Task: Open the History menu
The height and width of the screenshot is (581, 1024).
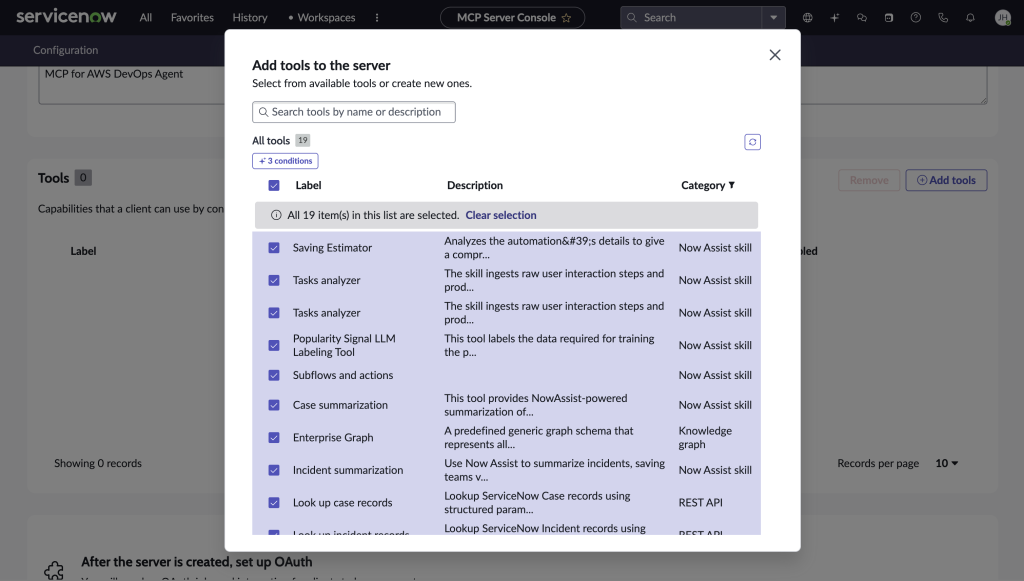Action: 250,18
